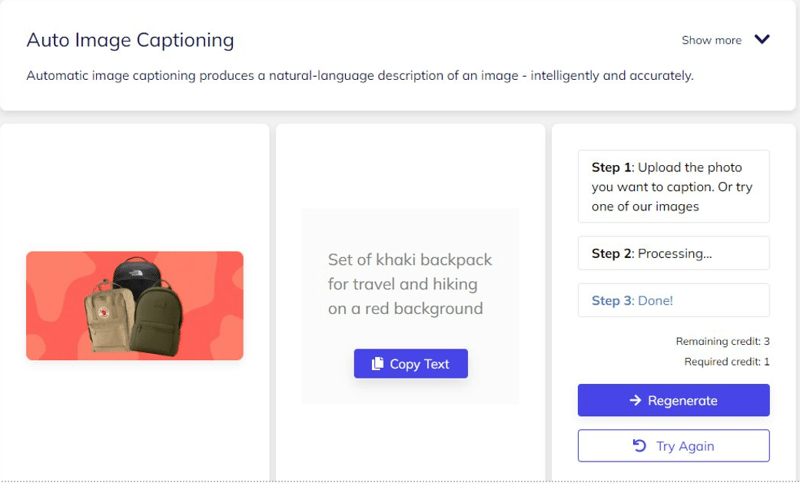Screen dimensions: 800x483
Task: Copy the generated caption text
Action: coord(411,364)
